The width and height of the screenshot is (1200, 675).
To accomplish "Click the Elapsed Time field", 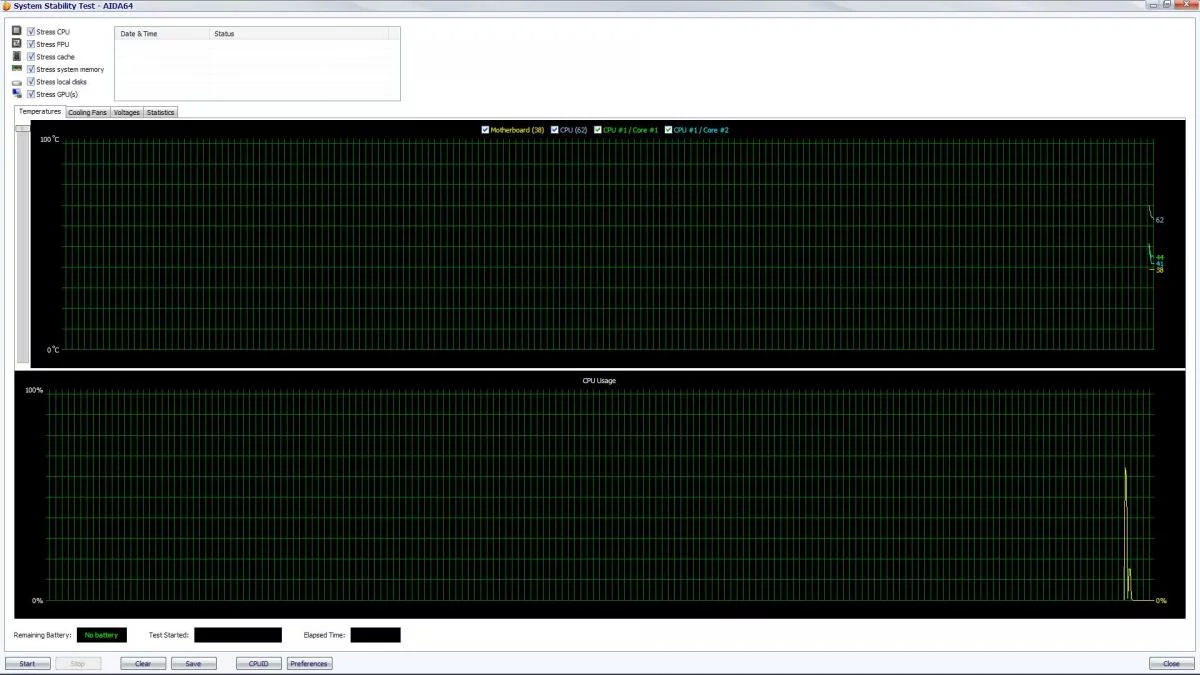I will (x=375, y=635).
